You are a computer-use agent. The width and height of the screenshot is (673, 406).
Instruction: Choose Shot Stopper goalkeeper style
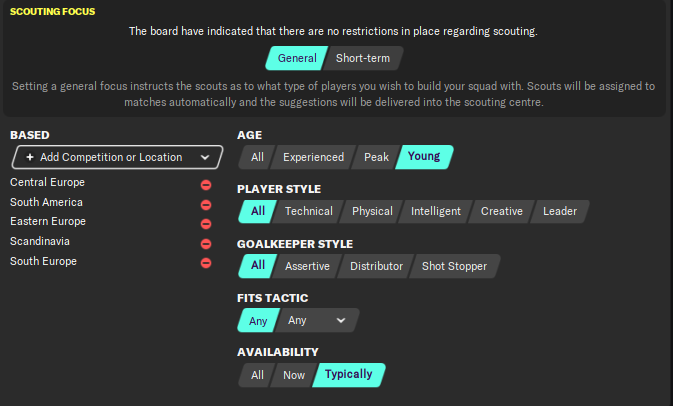[454, 266]
